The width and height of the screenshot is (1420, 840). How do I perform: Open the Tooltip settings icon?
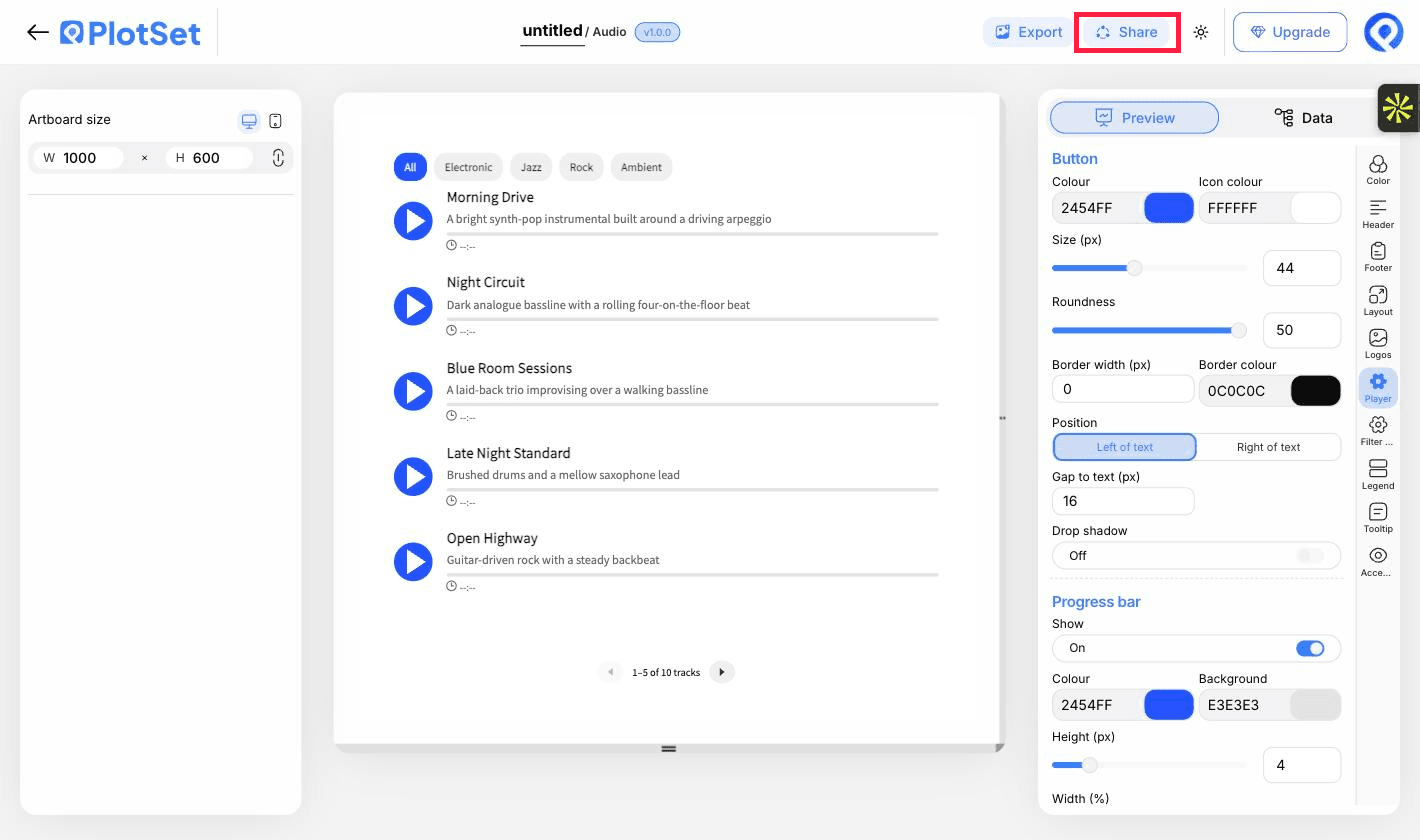pyautogui.click(x=1378, y=518)
